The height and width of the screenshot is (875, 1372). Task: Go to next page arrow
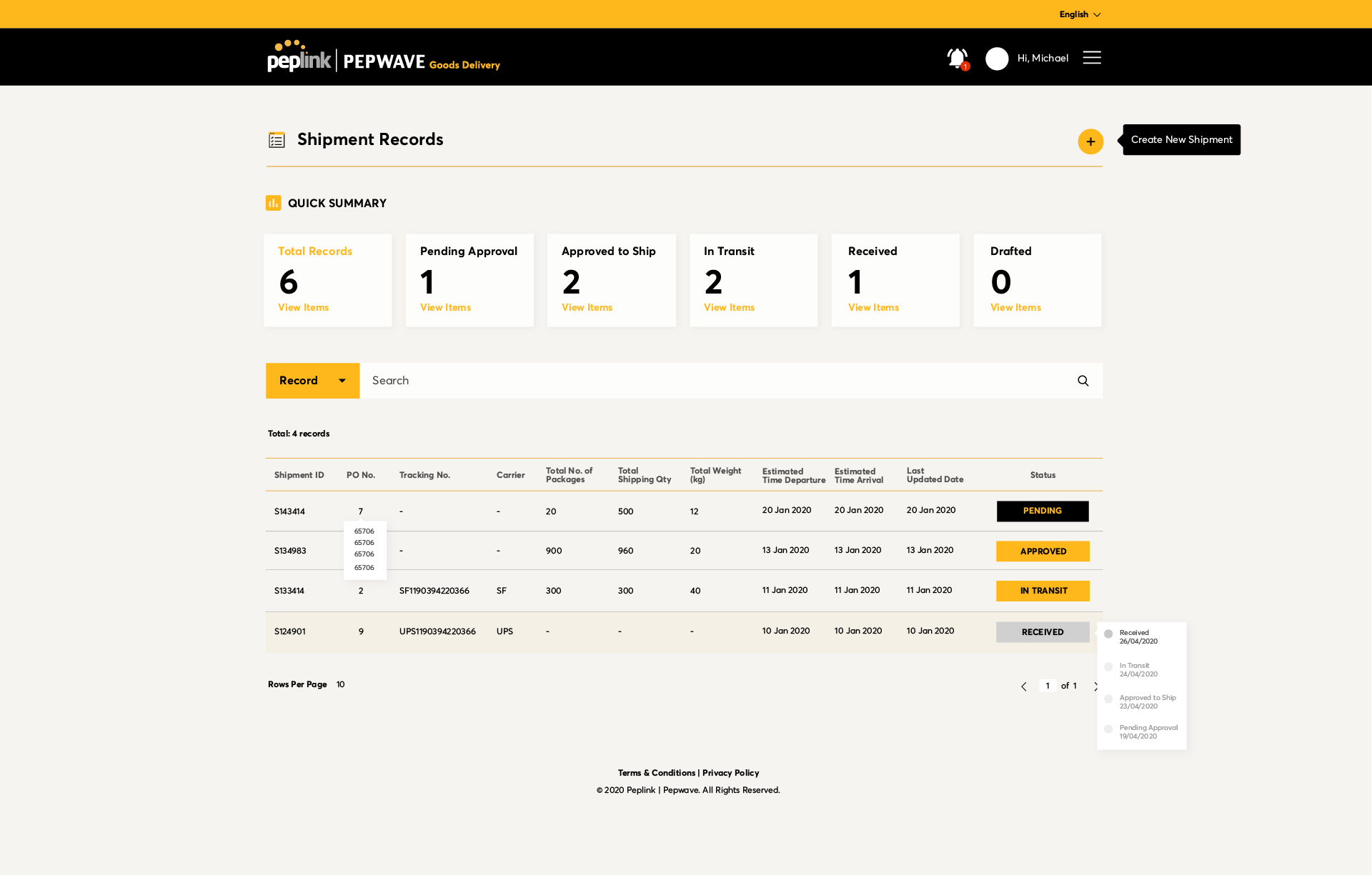(x=1095, y=686)
